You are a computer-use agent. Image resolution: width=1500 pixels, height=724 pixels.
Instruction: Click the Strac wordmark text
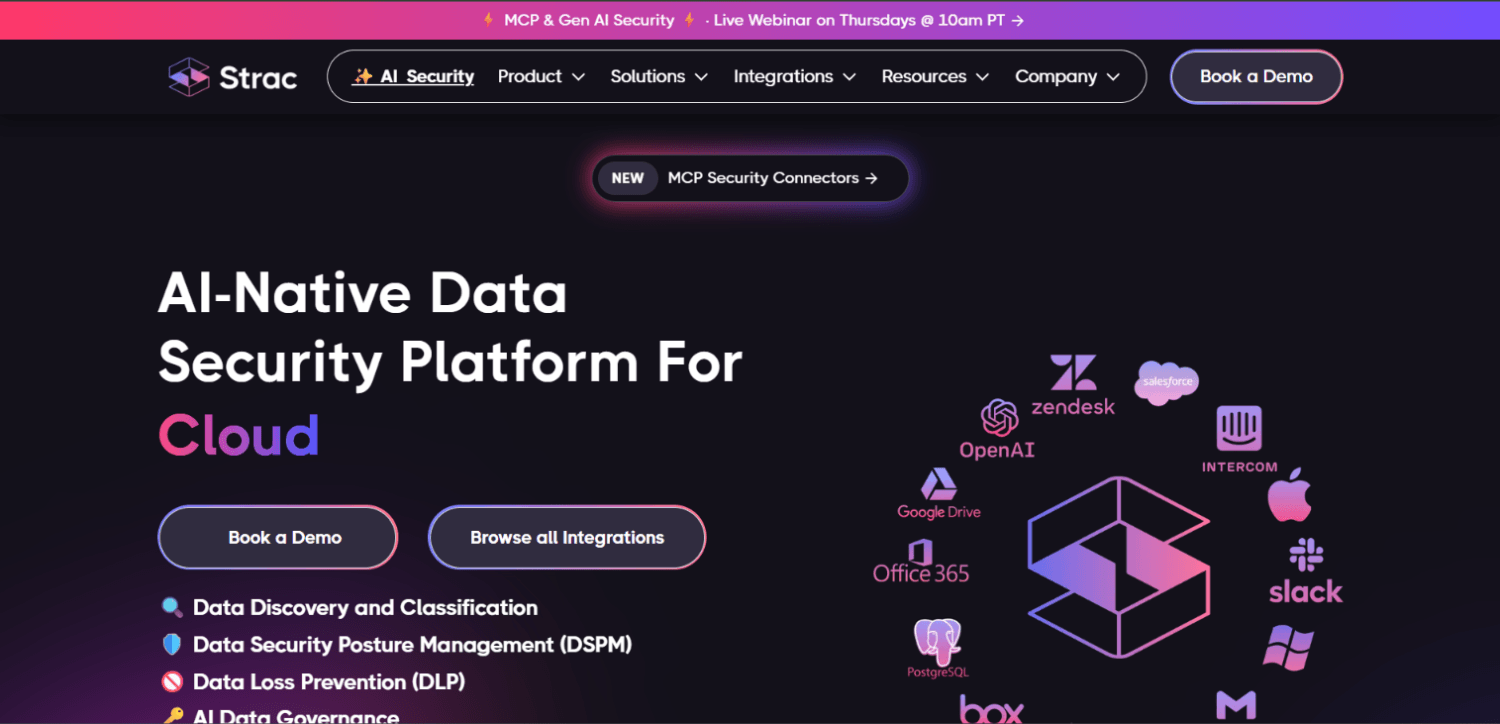pos(258,77)
